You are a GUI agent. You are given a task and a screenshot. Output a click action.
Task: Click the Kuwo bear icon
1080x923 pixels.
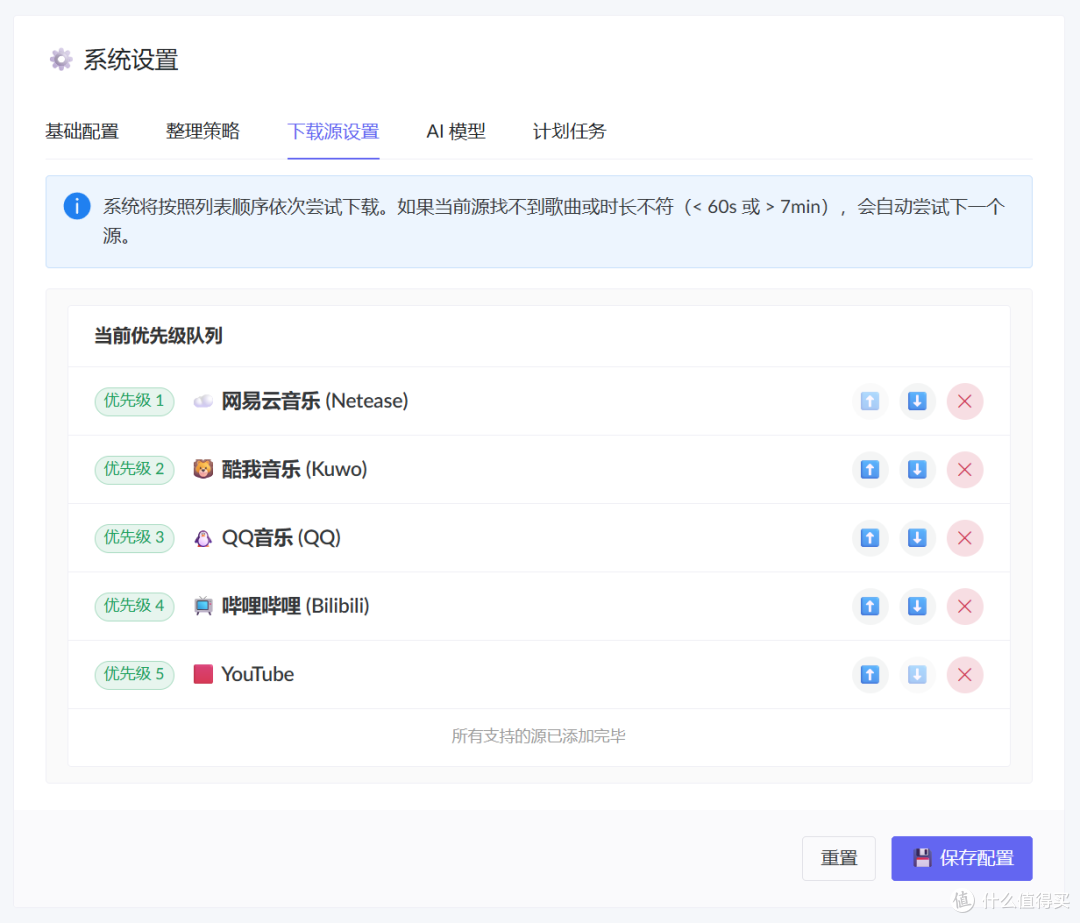[x=203, y=469]
